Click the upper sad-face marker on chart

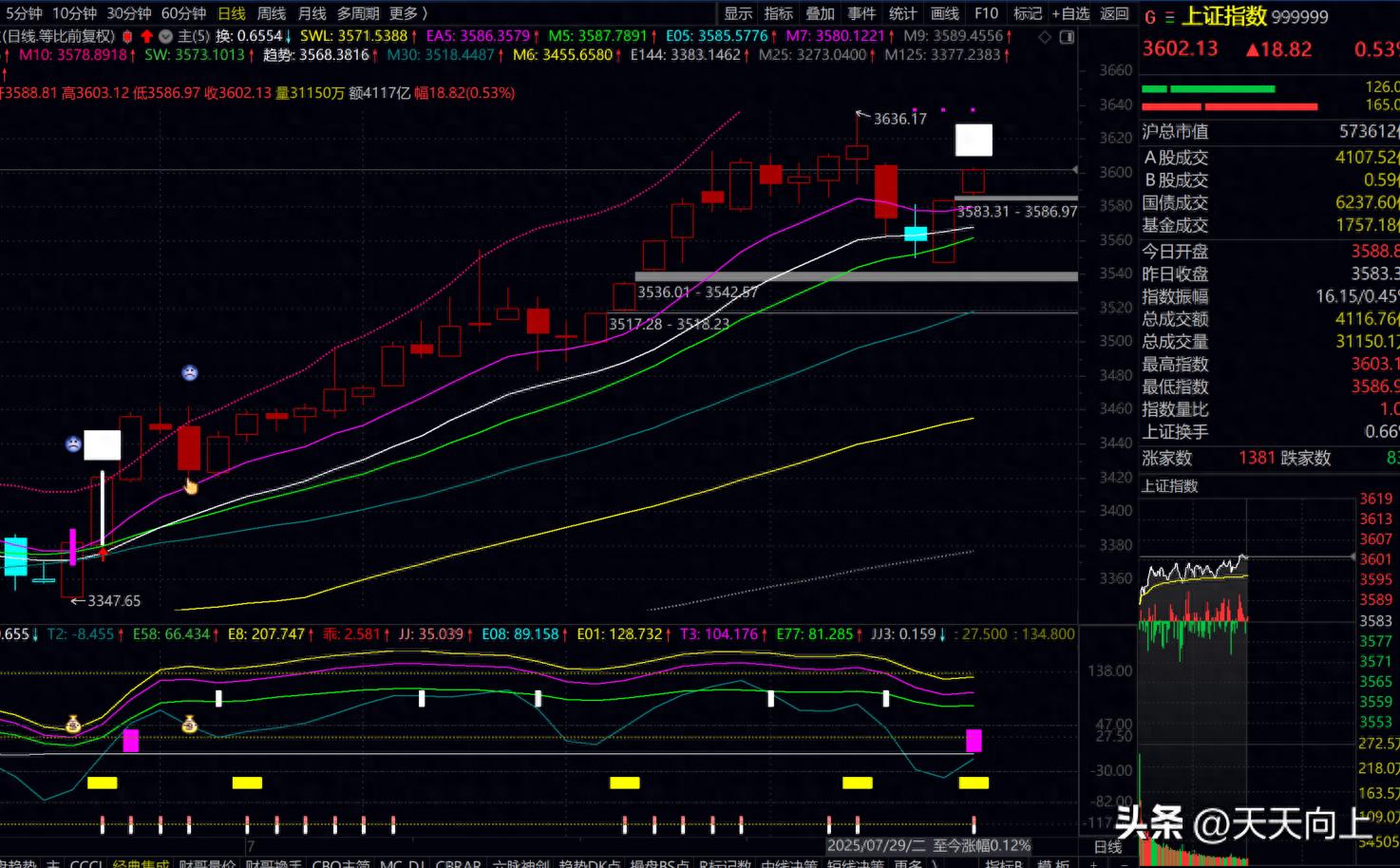click(190, 373)
